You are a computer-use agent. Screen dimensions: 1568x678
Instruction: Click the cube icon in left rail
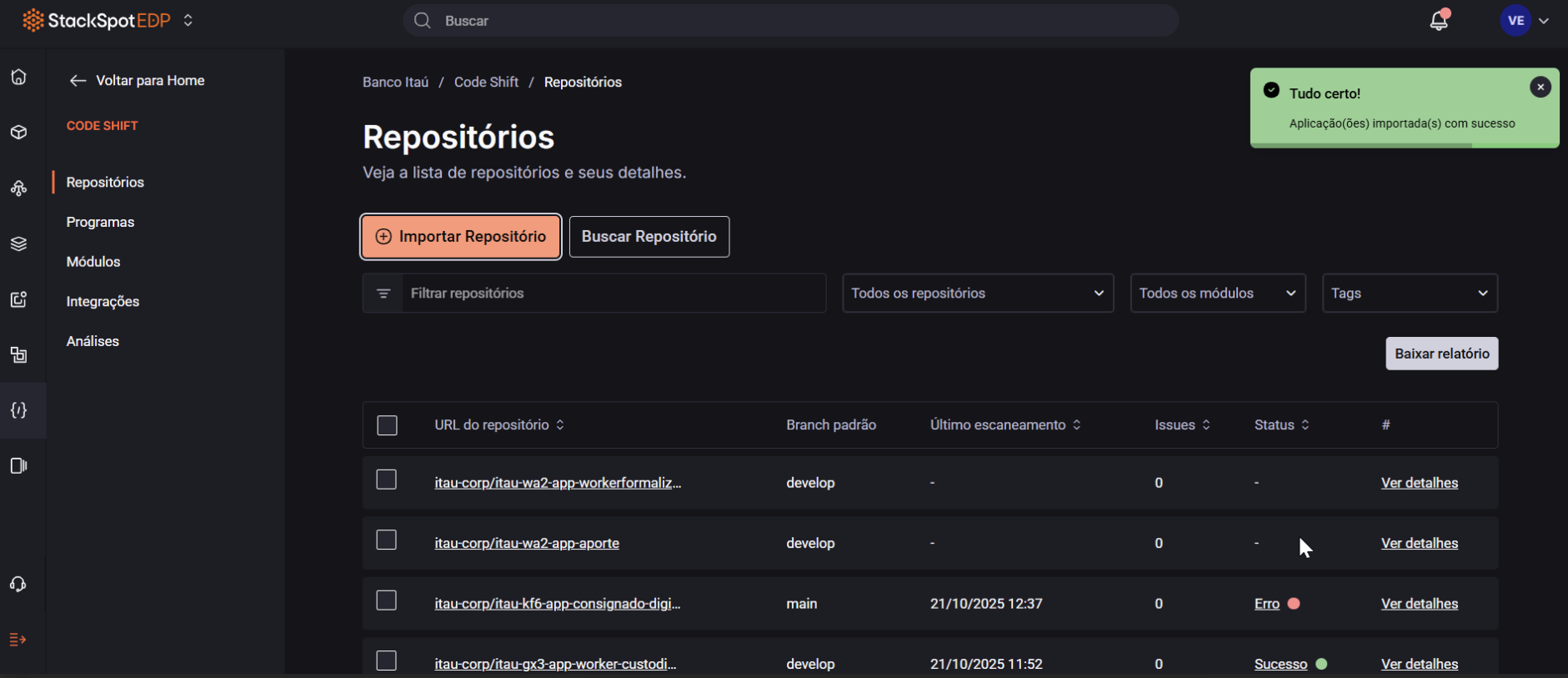(18, 133)
